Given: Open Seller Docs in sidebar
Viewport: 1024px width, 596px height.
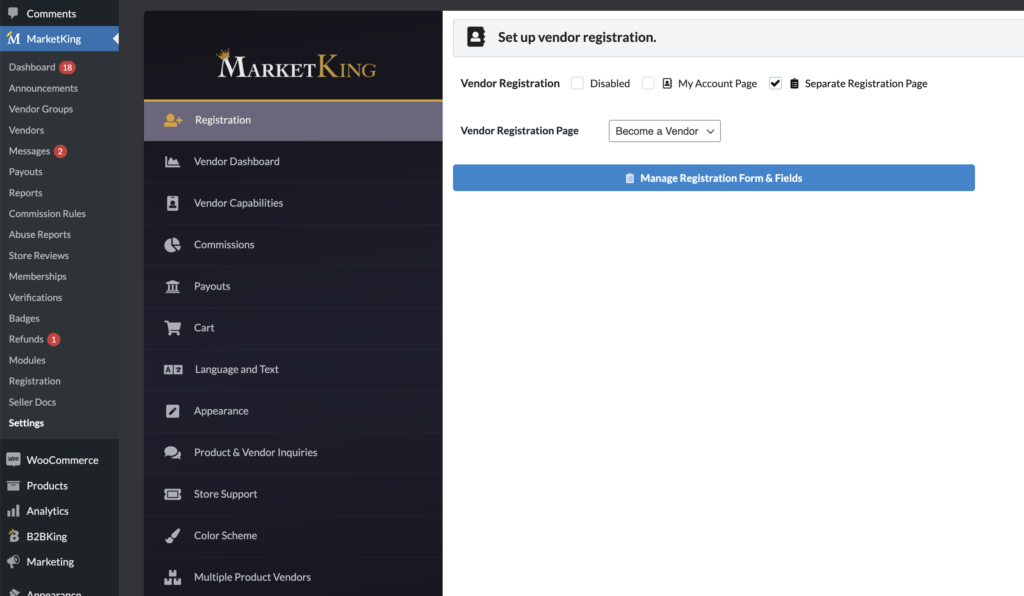Looking at the screenshot, I should [x=32, y=402].
